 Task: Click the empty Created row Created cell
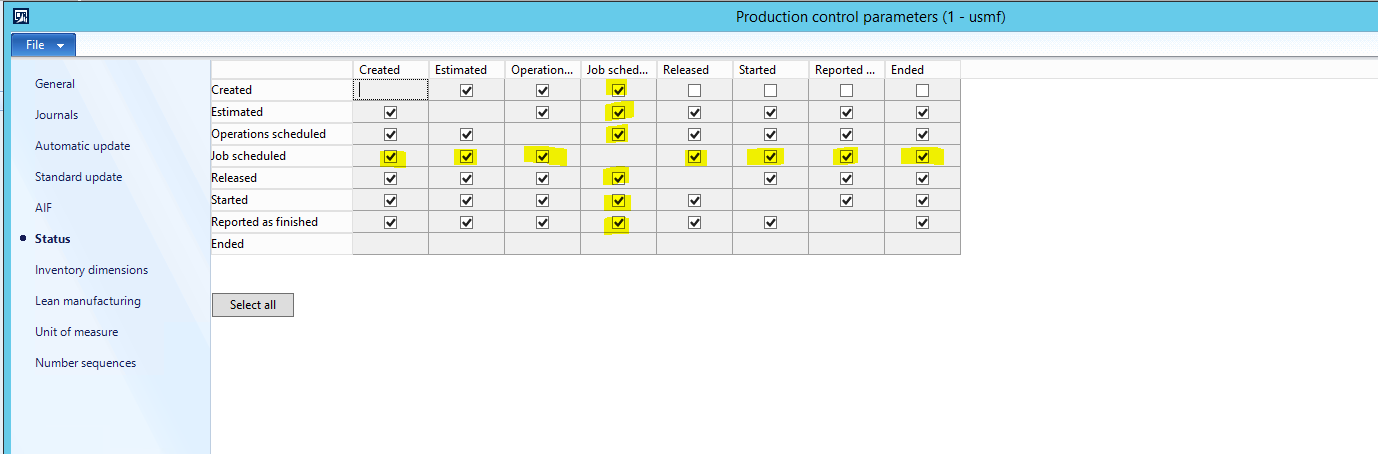point(390,90)
